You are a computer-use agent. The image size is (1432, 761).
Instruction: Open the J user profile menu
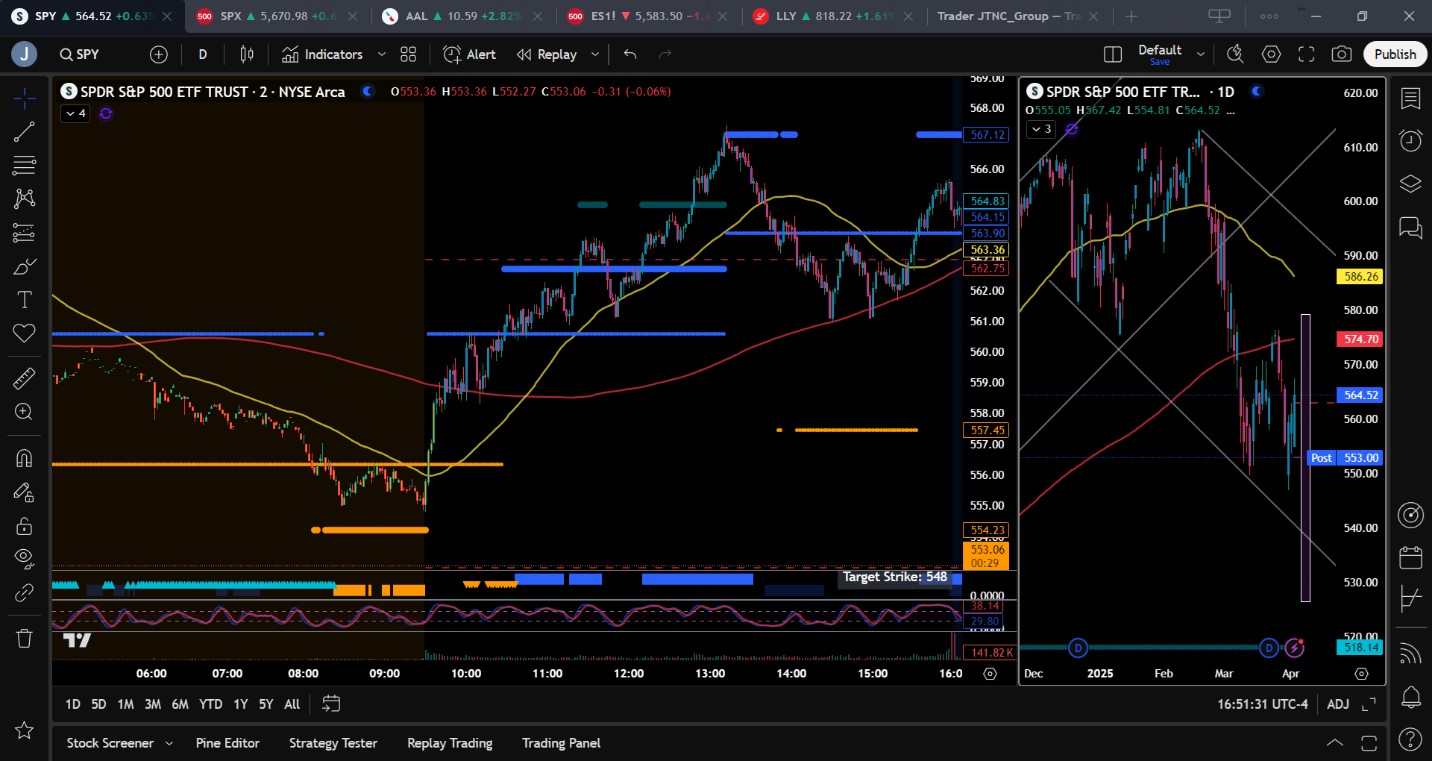point(24,54)
